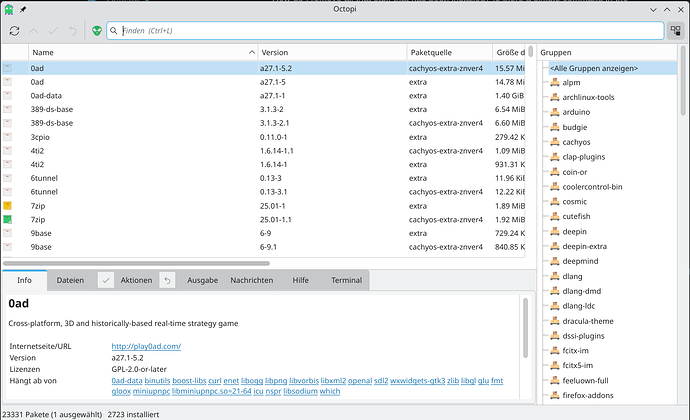
Task: Click the green alien AUR icon
Action: [97, 31]
